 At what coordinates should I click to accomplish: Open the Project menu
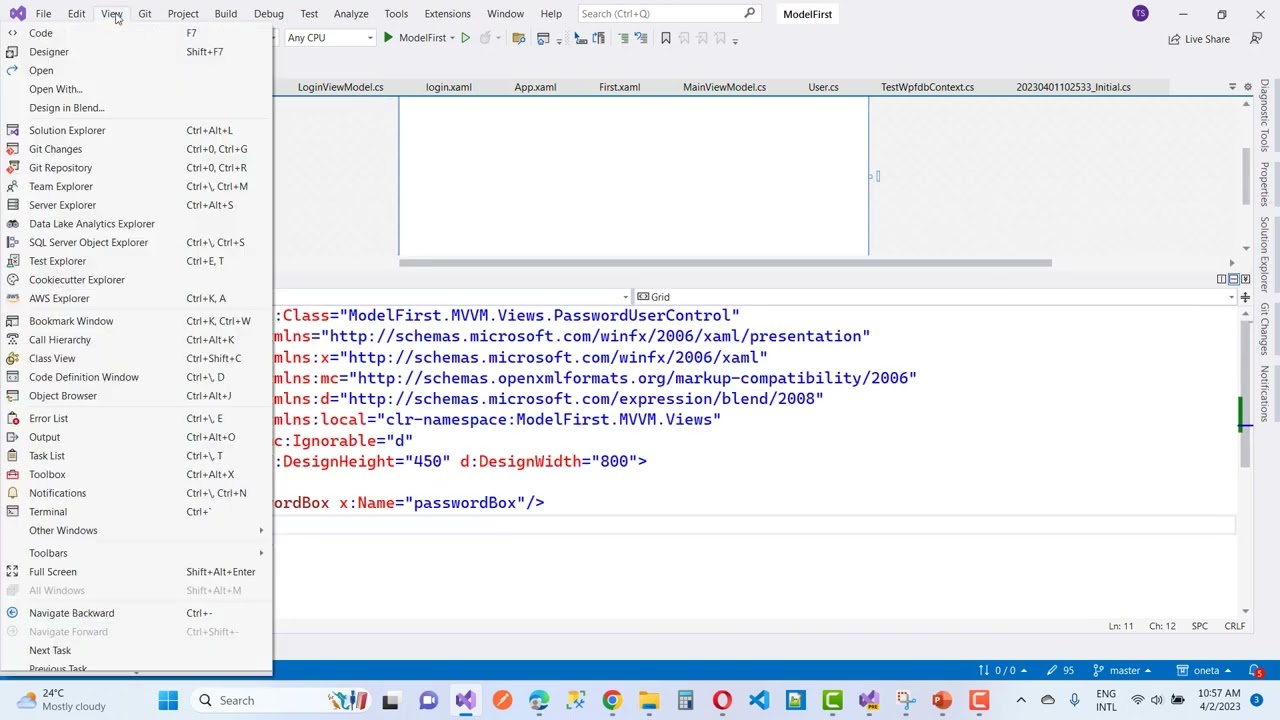[183, 14]
